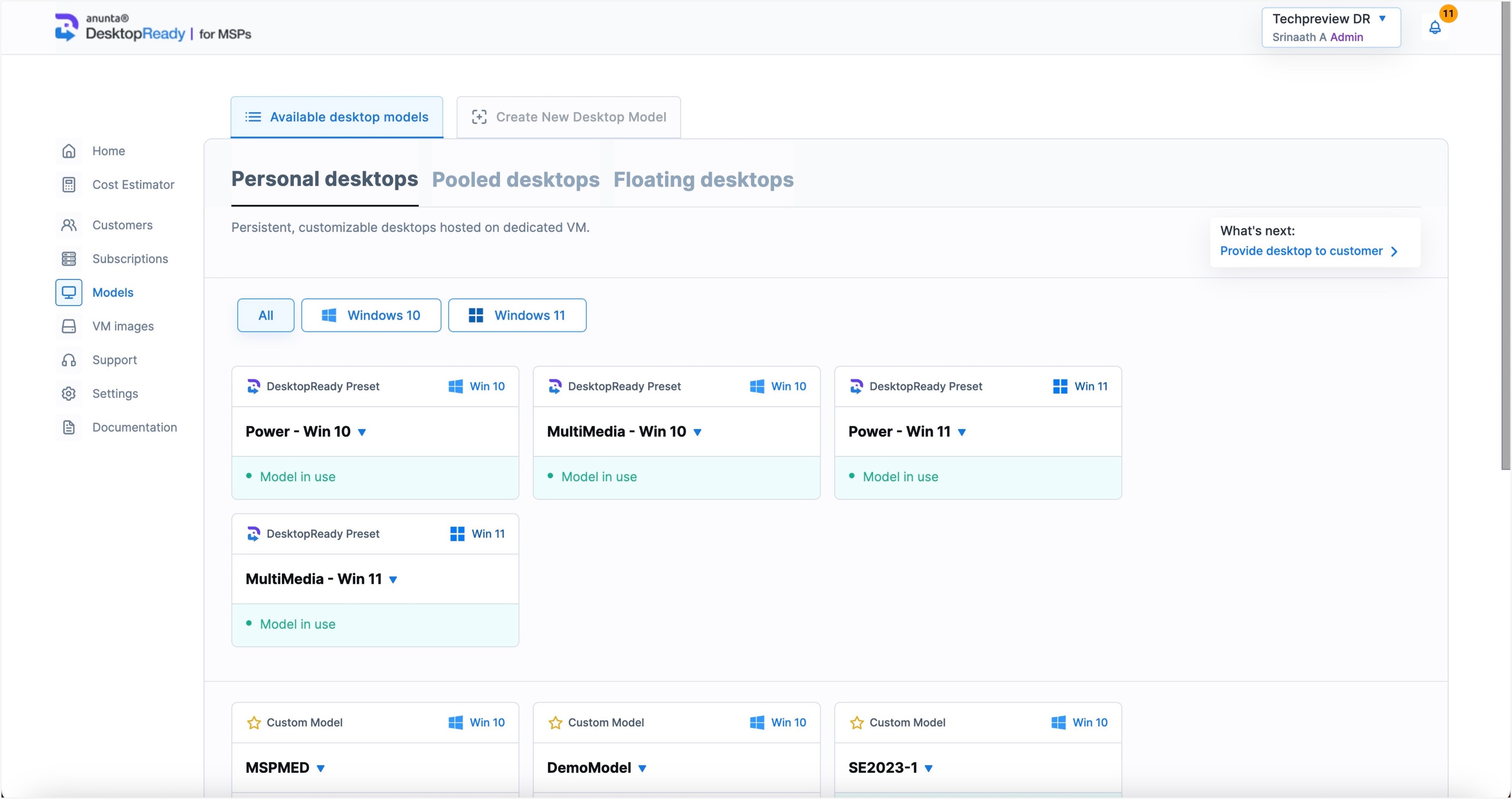Viewport: 1512px width, 799px height.
Task: Click the Cost Estimator calculator icon
Action: click(69, 185)
